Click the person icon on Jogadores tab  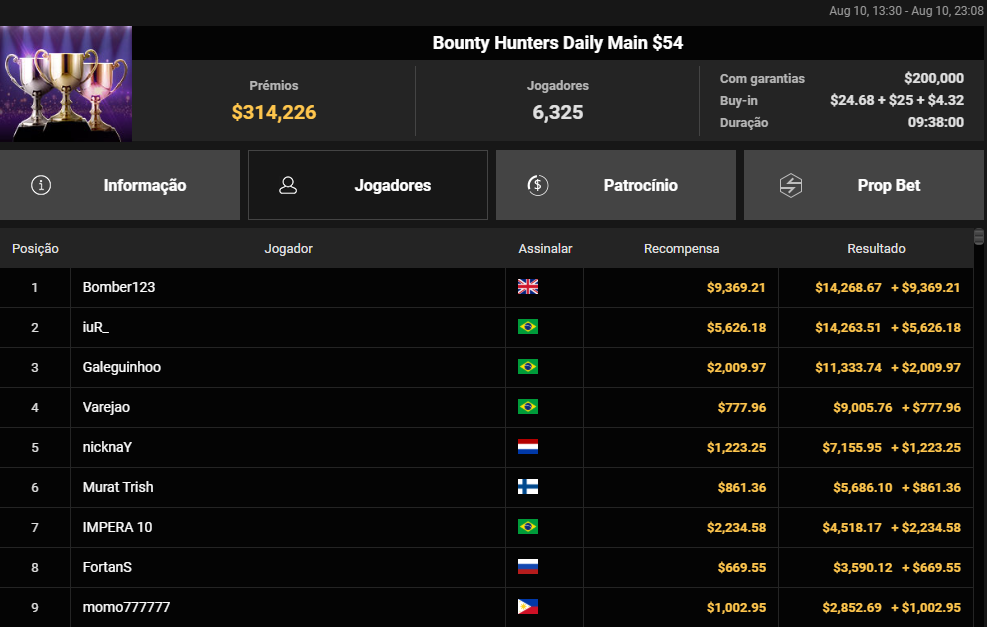288,185
